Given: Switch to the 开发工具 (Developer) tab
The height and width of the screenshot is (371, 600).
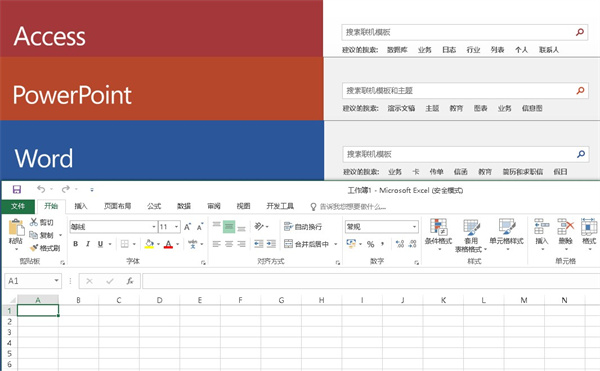Looking at the screenshot, I should (280, 206).
